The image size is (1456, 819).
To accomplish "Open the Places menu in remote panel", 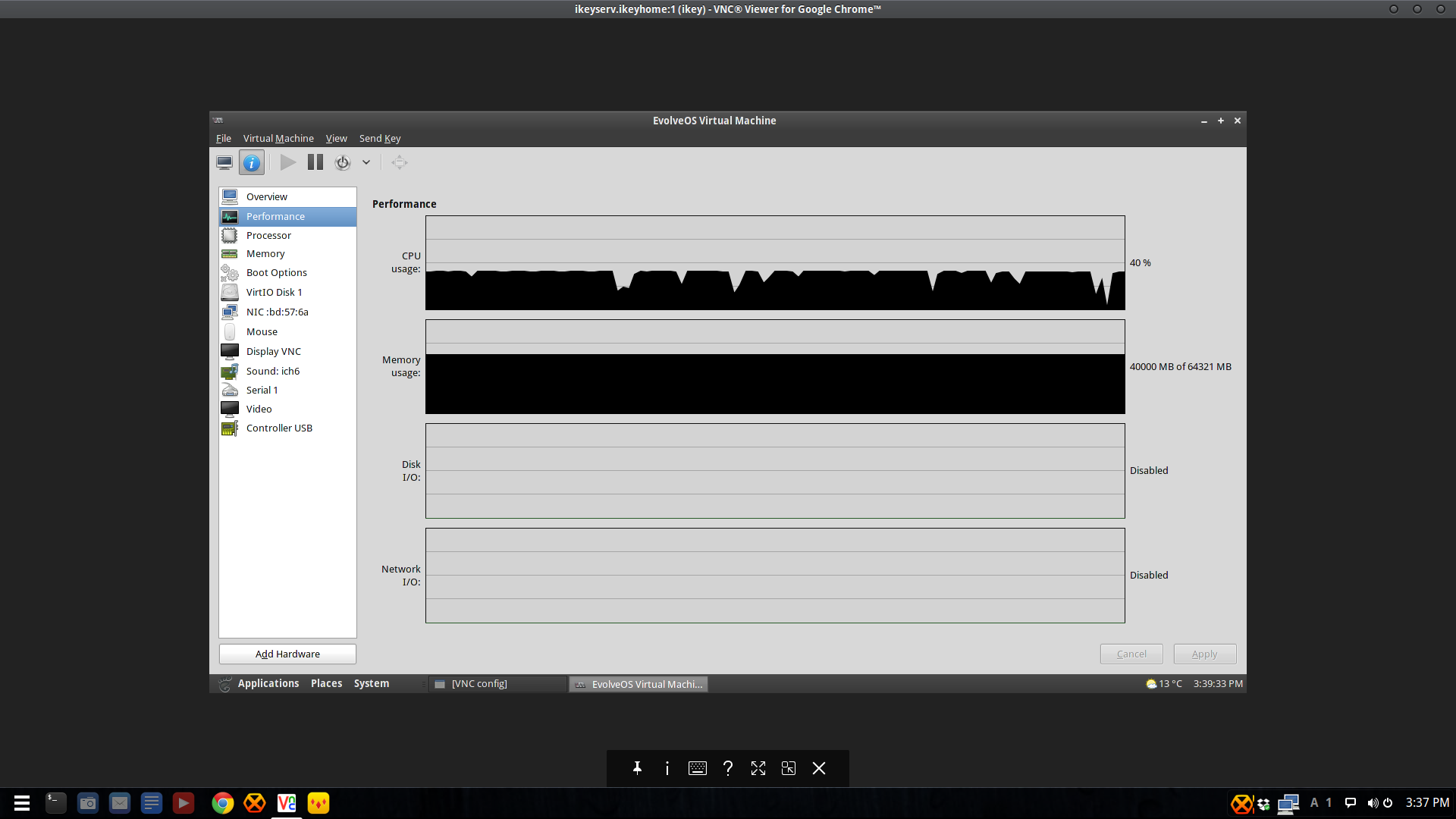I will pyautogui.click(x=326, y=683).
